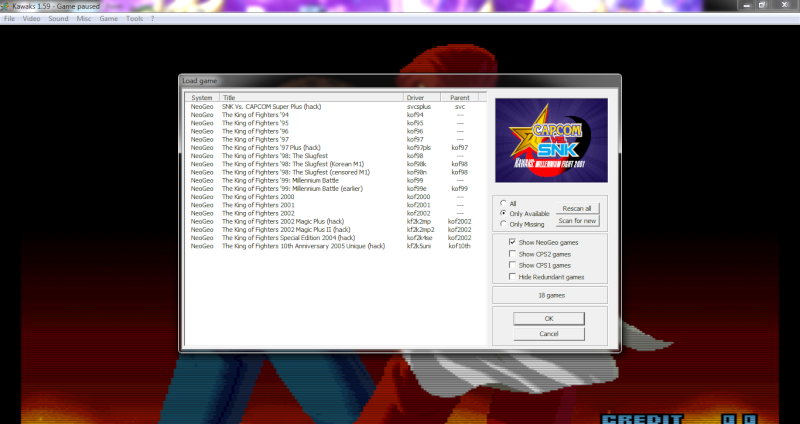This screenshot has width=800, height=424.
Task: Confirm with the OK button
Action: (x=548, y=318)
